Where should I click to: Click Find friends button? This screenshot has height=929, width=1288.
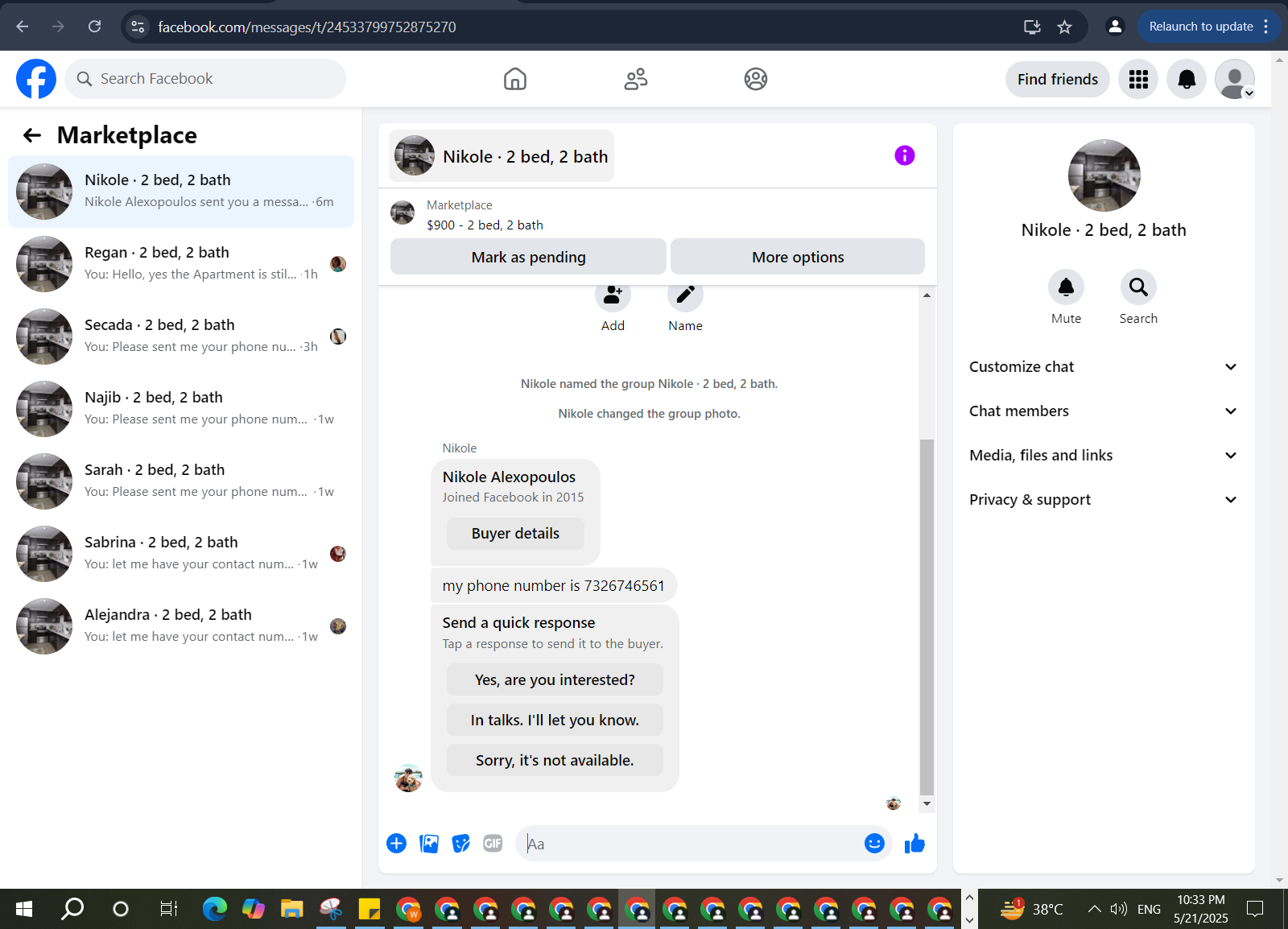tap(1058, 79)
